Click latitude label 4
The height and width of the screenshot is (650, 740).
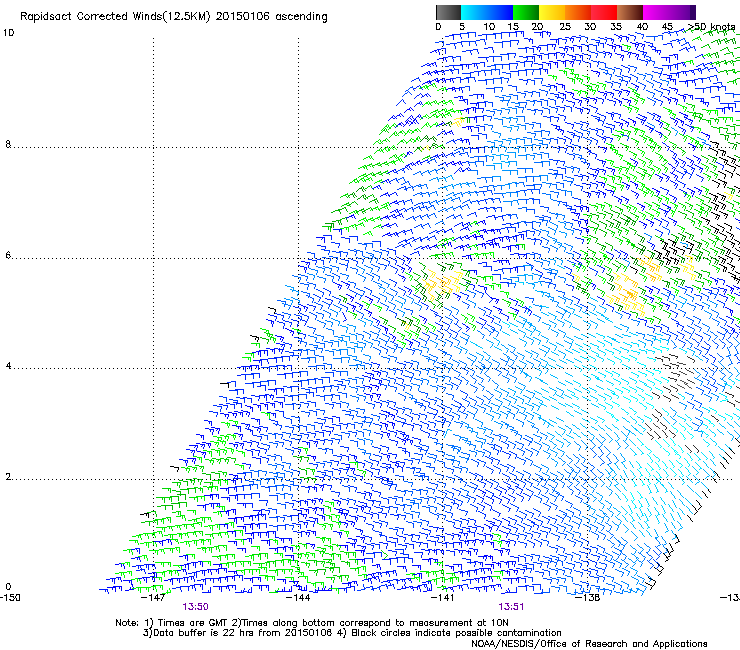point(8,366)
